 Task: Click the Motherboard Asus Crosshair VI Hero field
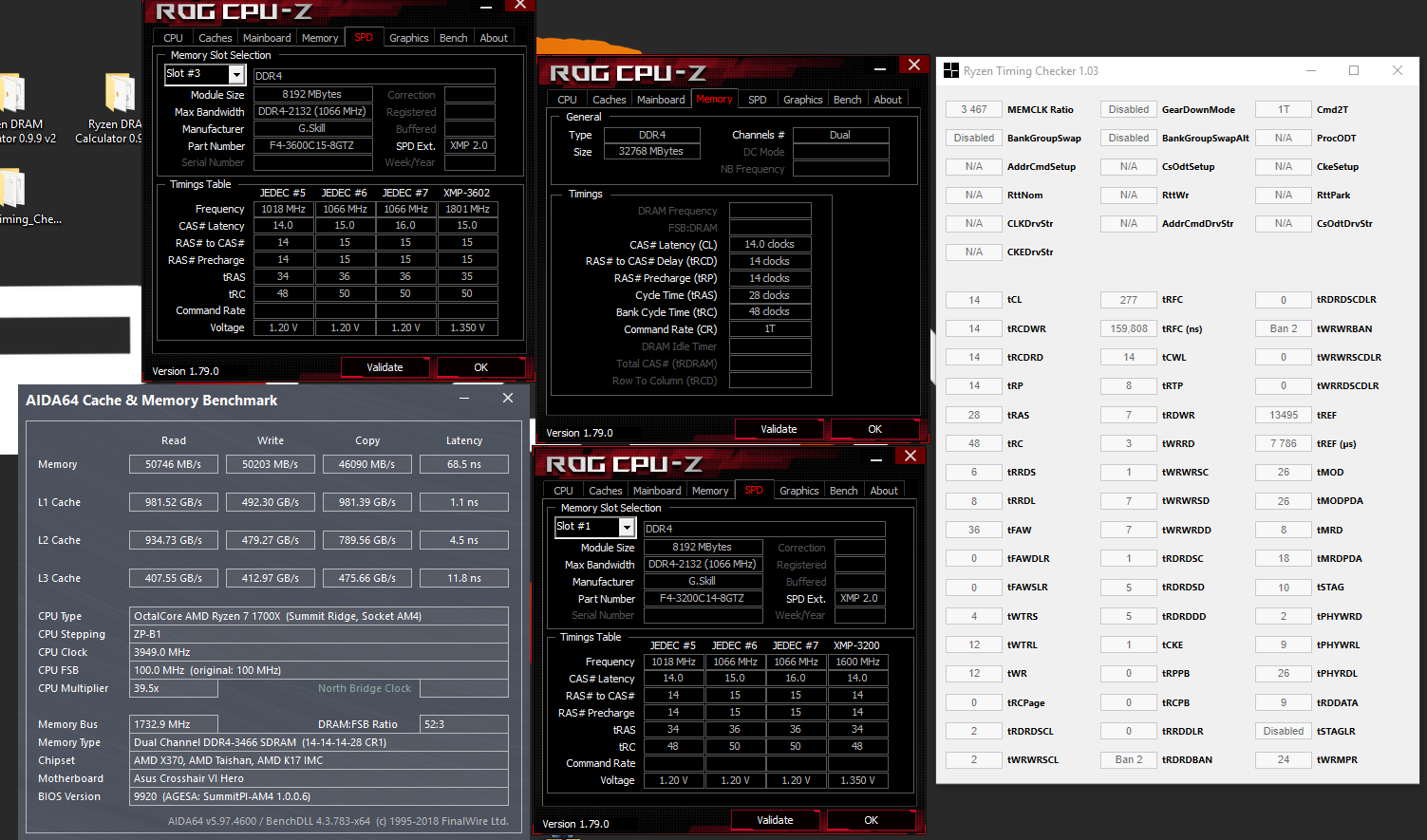[x=319, y=778]
